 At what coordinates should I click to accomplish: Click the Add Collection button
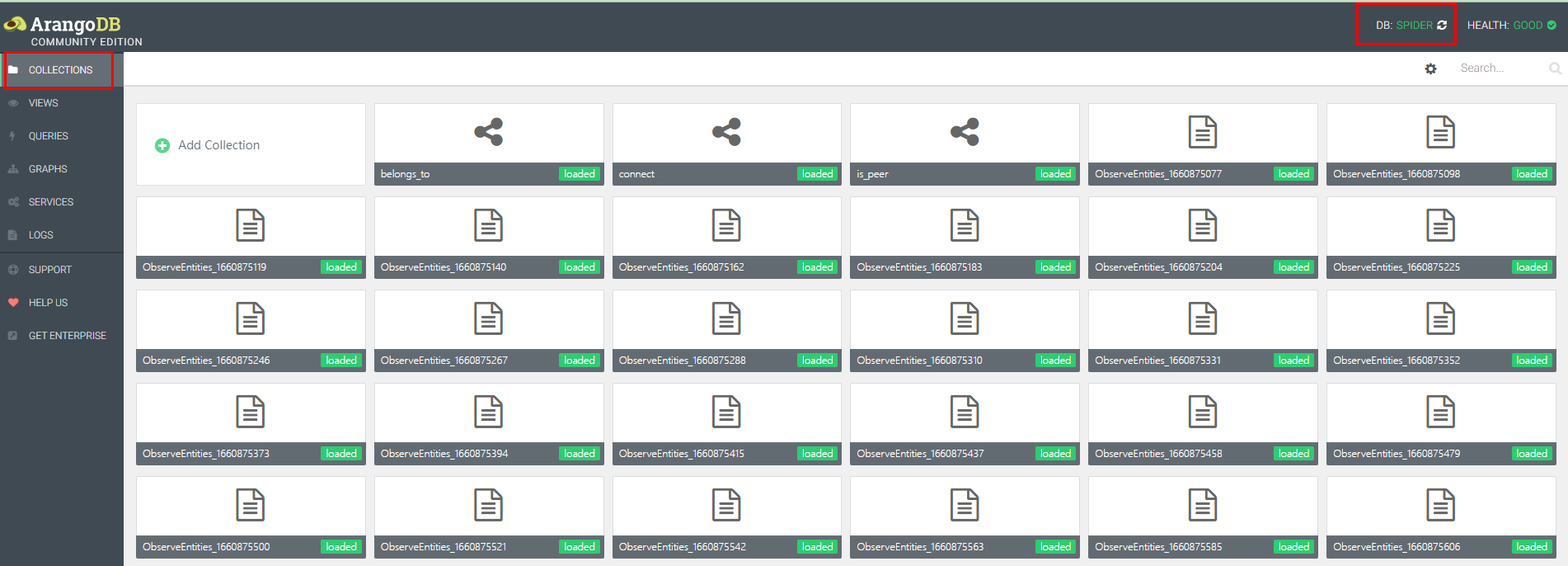pyautogui.click(x=218, y=145)
